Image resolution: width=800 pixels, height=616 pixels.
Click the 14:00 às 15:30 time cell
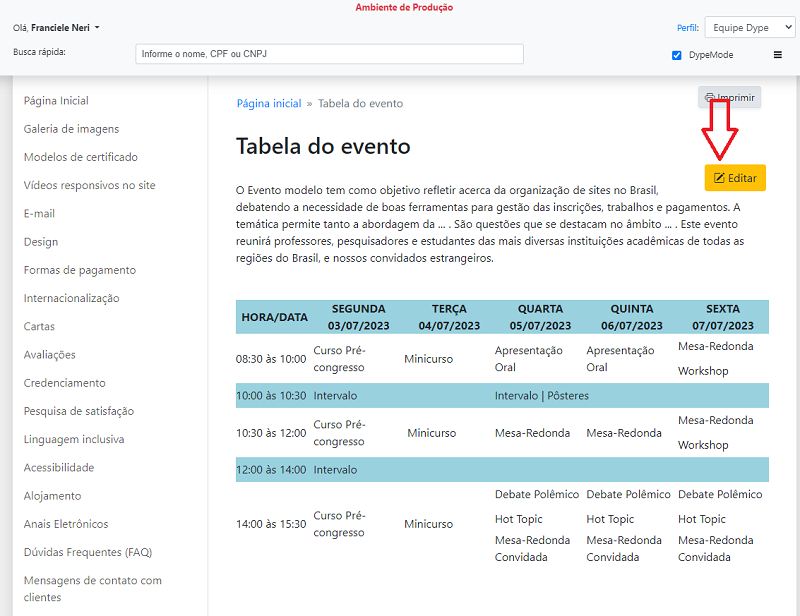(271, 524)
